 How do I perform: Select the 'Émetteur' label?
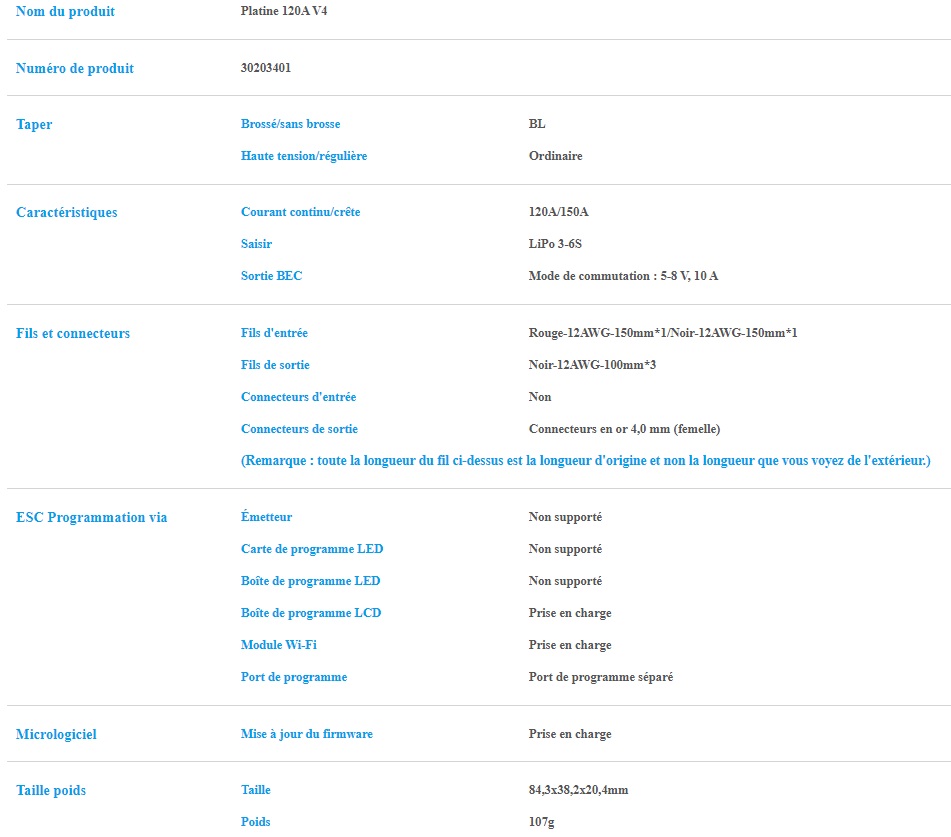coord(266,517)
